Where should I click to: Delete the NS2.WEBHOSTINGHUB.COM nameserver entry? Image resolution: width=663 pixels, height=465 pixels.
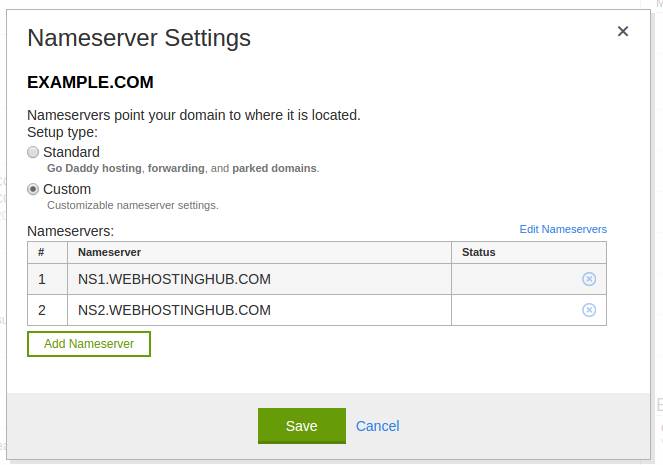(589, 310)
